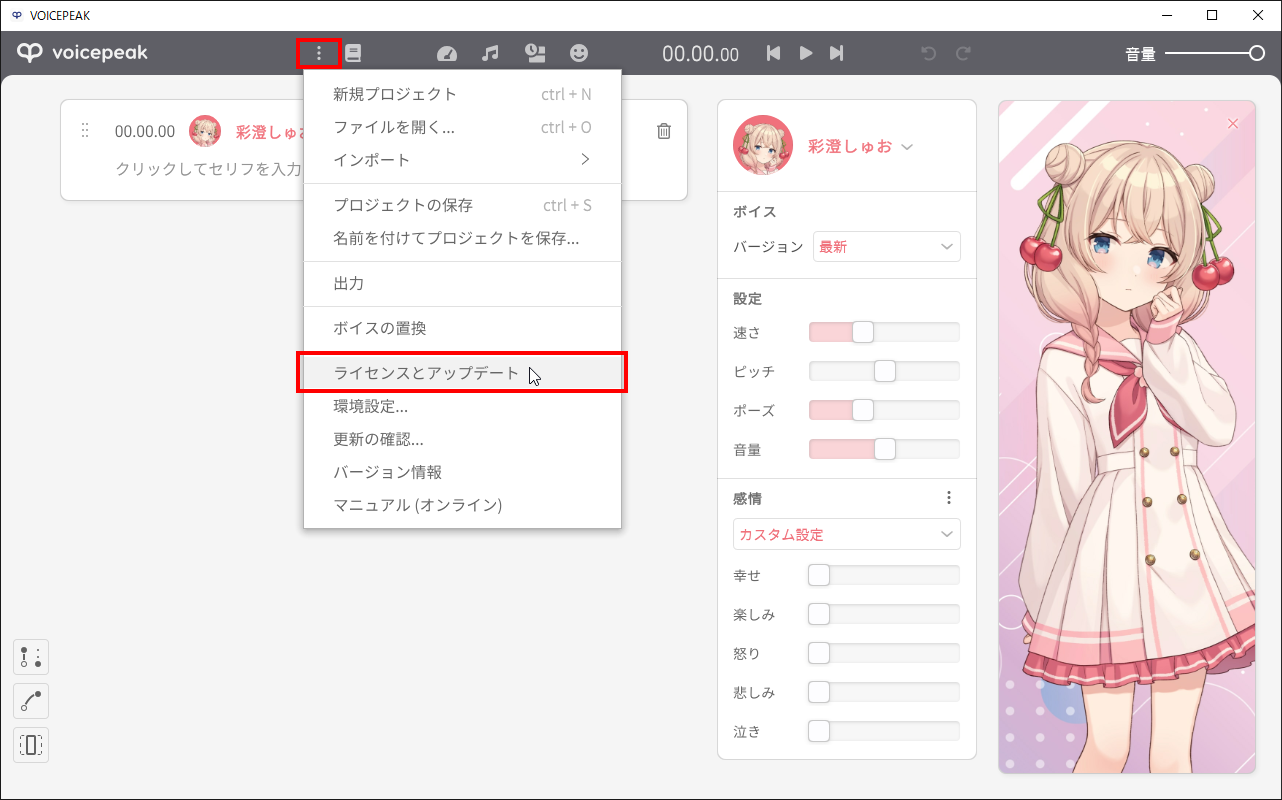Adjust the ピッチ slider
The height and width of the screenshot is (800, 1282).
(884, 371)
